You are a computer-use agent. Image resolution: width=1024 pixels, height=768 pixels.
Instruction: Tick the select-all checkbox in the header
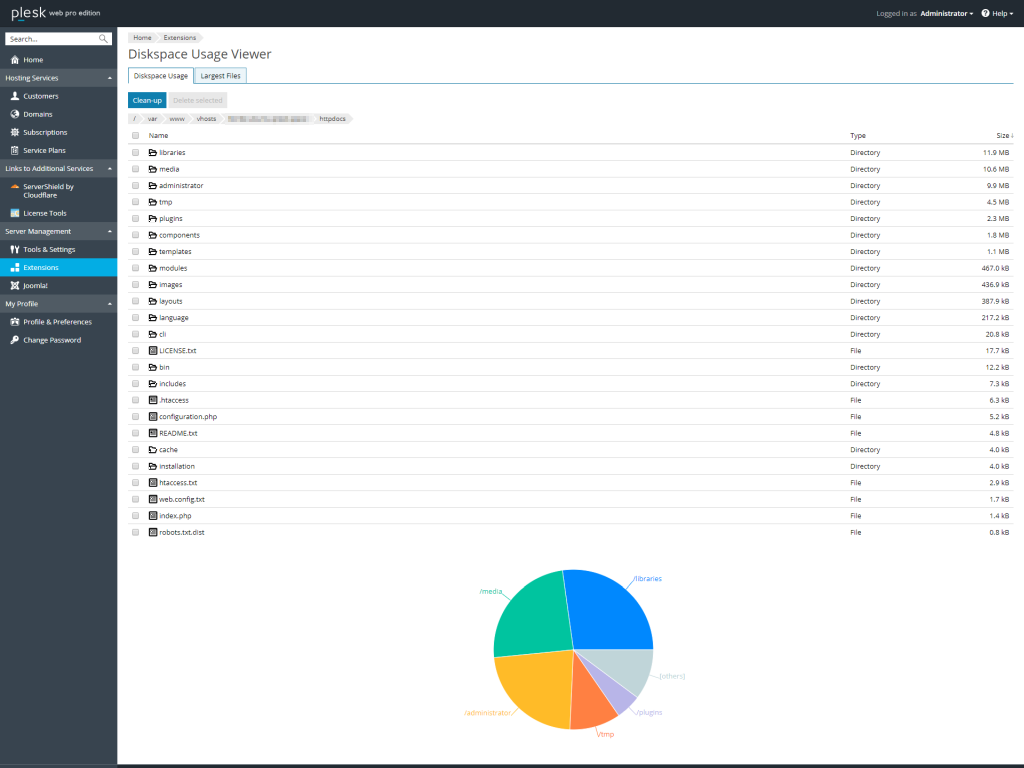coord(136,135)
